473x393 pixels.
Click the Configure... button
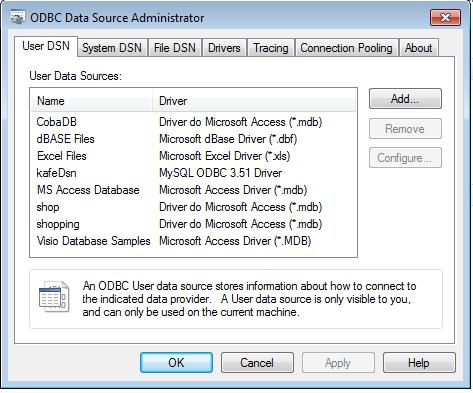click(405, 158)
